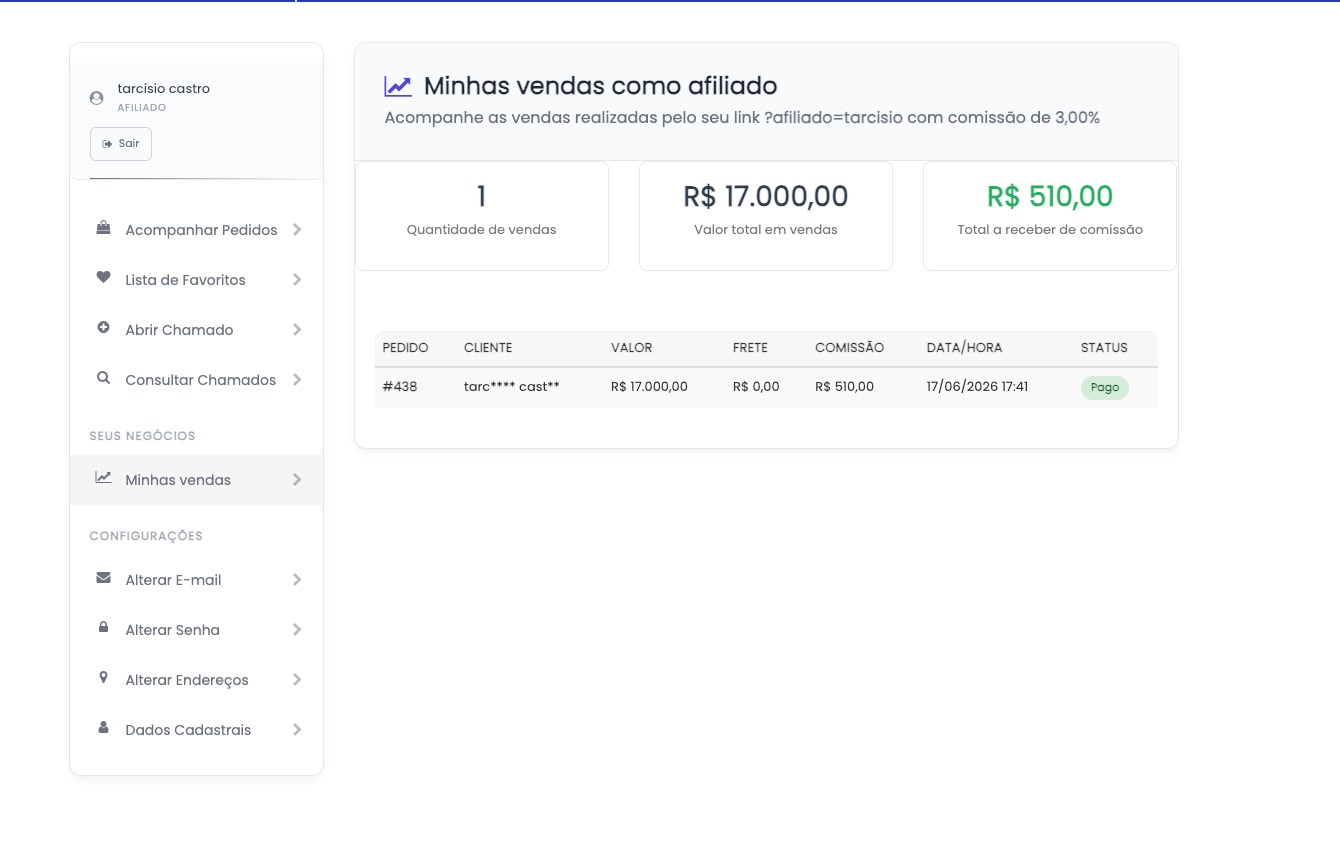This screenshot has height=852, width=1340.
Task: Select the Minhas vendas sidebar item
Action: coord(196,480)
